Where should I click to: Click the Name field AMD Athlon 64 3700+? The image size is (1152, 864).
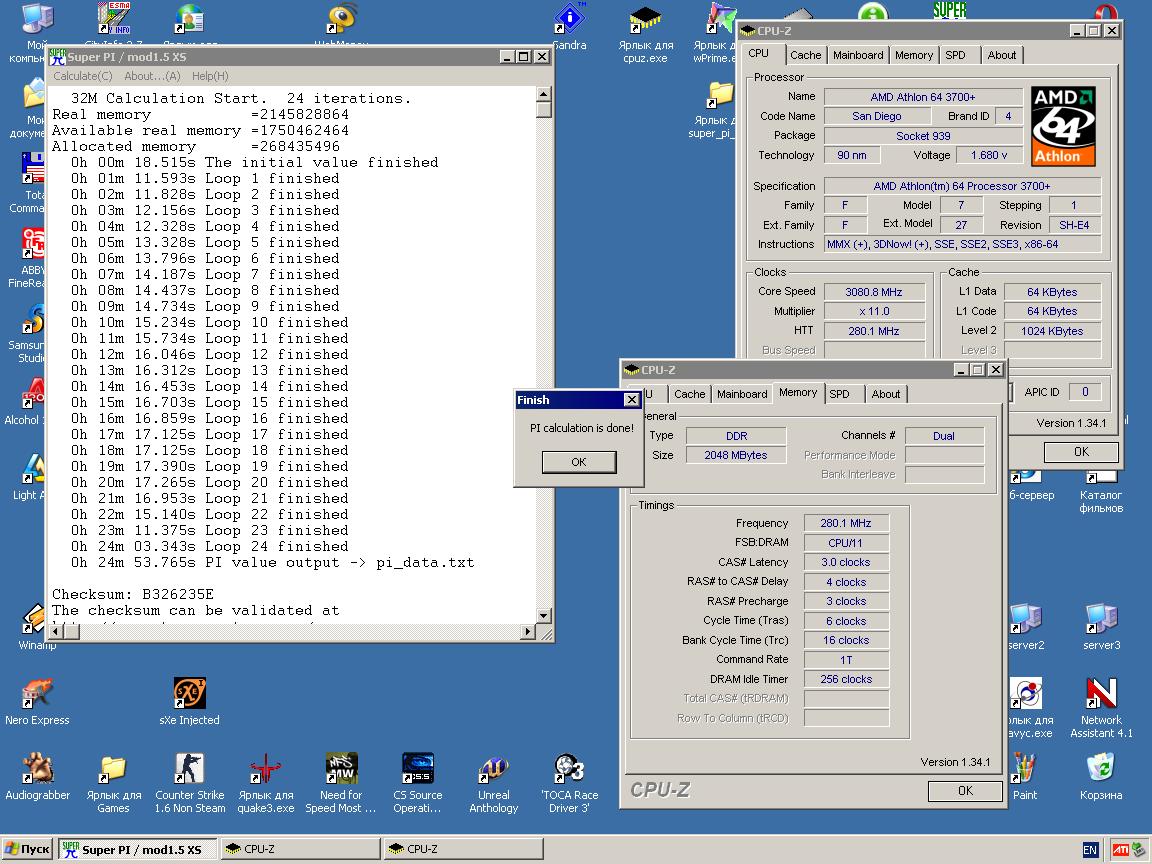923,97
